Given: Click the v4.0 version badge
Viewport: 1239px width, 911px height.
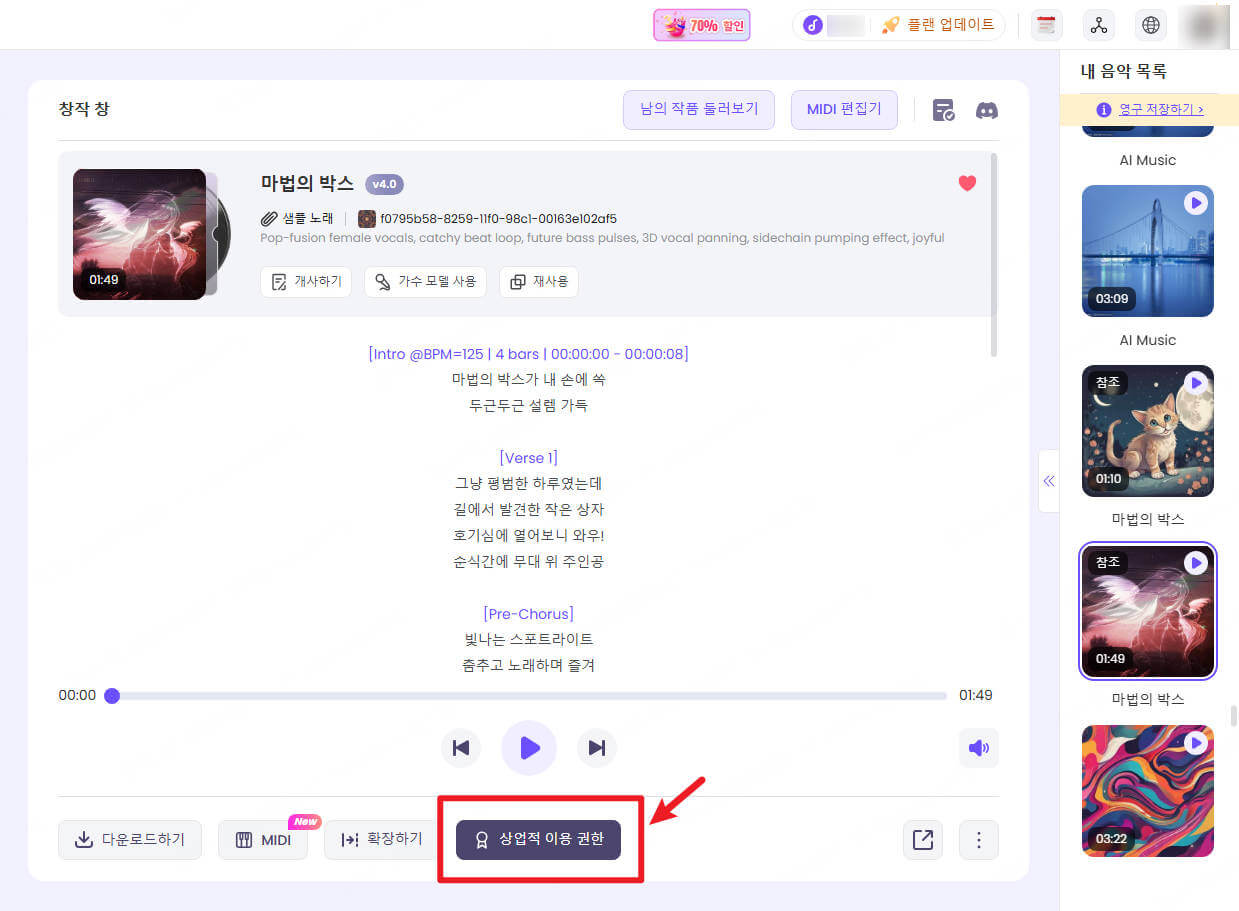Looking at the screenshot, I should coord(385,184).
